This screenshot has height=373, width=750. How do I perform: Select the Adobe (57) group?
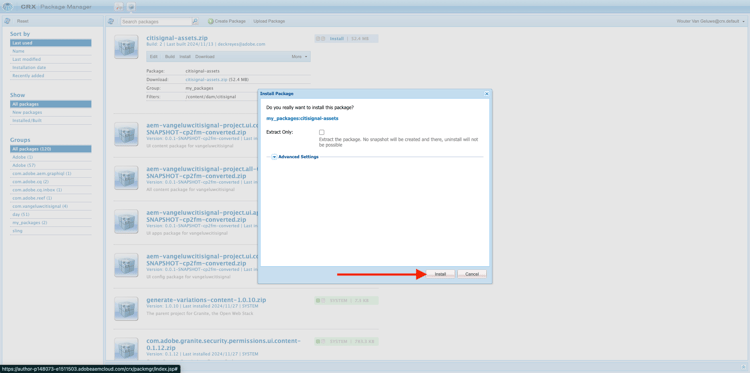click(x=51, y=165)
